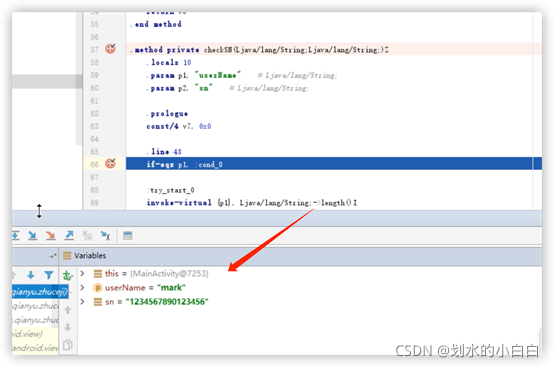
Task: Click the sn variable list icon
Action: 98,302
